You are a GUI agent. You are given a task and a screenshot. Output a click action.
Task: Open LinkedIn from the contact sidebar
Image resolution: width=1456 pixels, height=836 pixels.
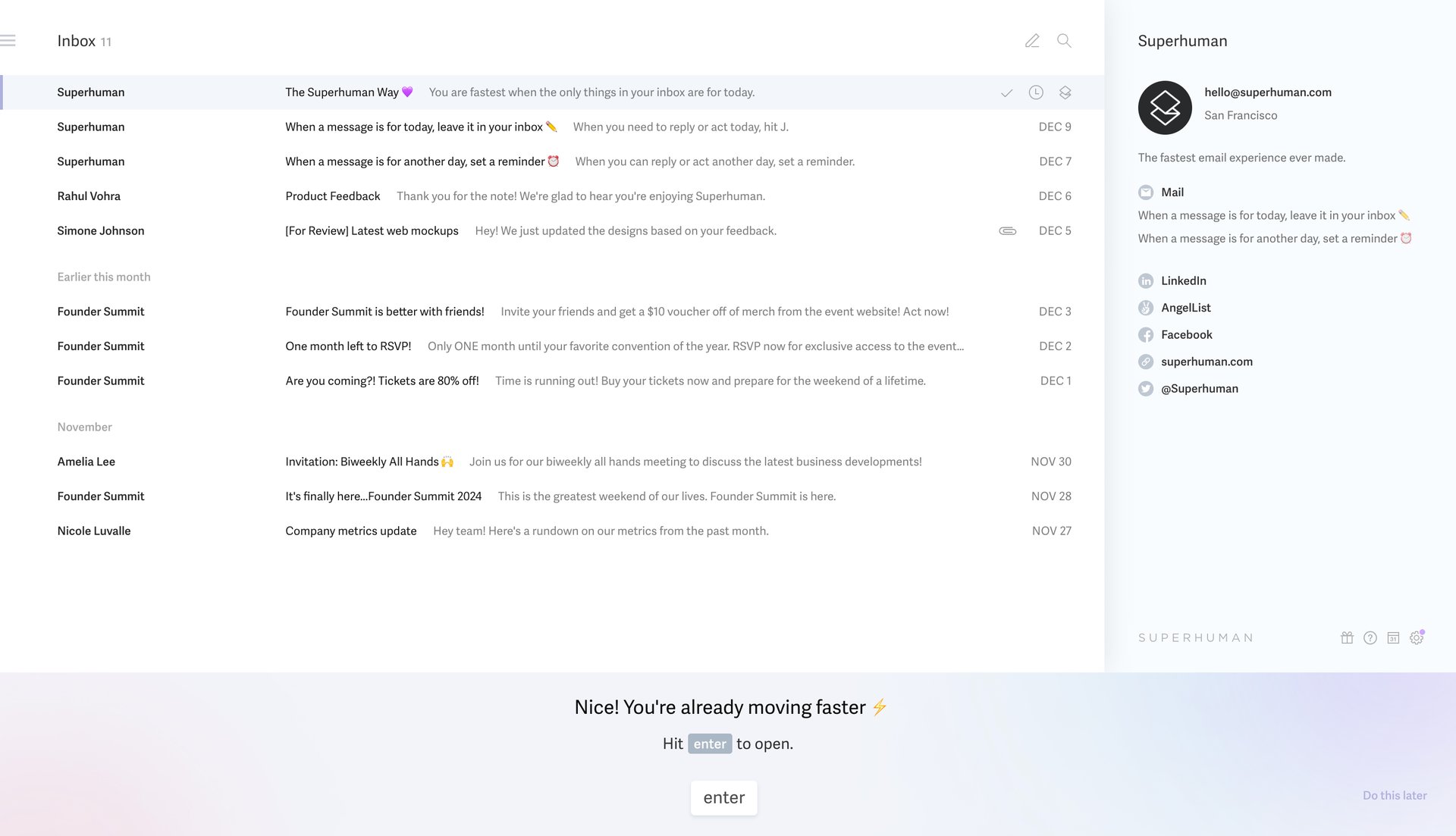(x=1183, y=280)
